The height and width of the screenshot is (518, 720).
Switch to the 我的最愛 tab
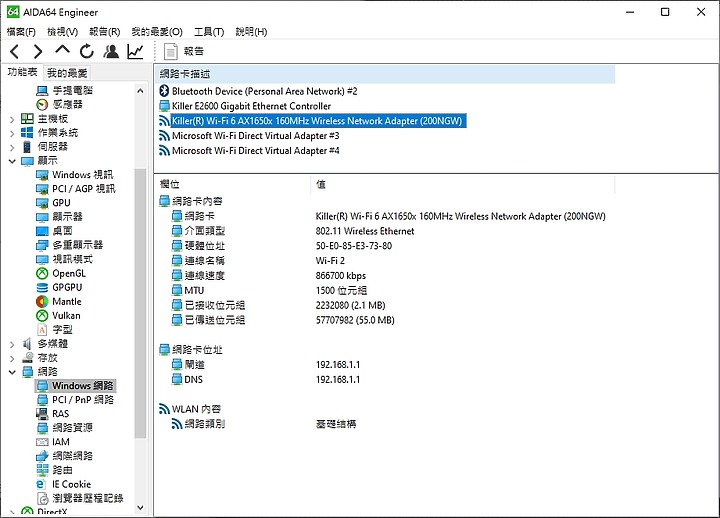(67, 73)
